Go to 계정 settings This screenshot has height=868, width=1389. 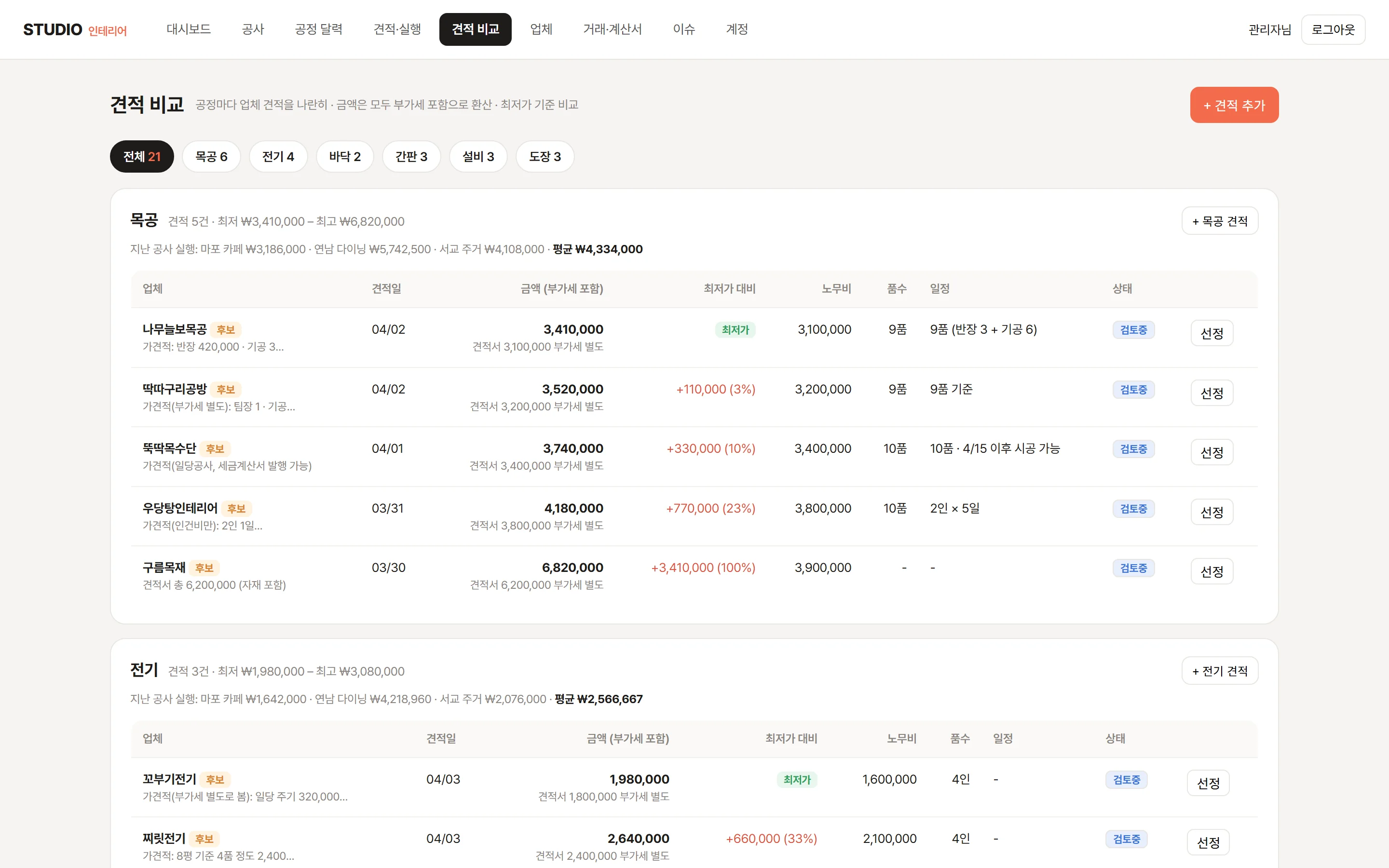[x=737, y=29]
